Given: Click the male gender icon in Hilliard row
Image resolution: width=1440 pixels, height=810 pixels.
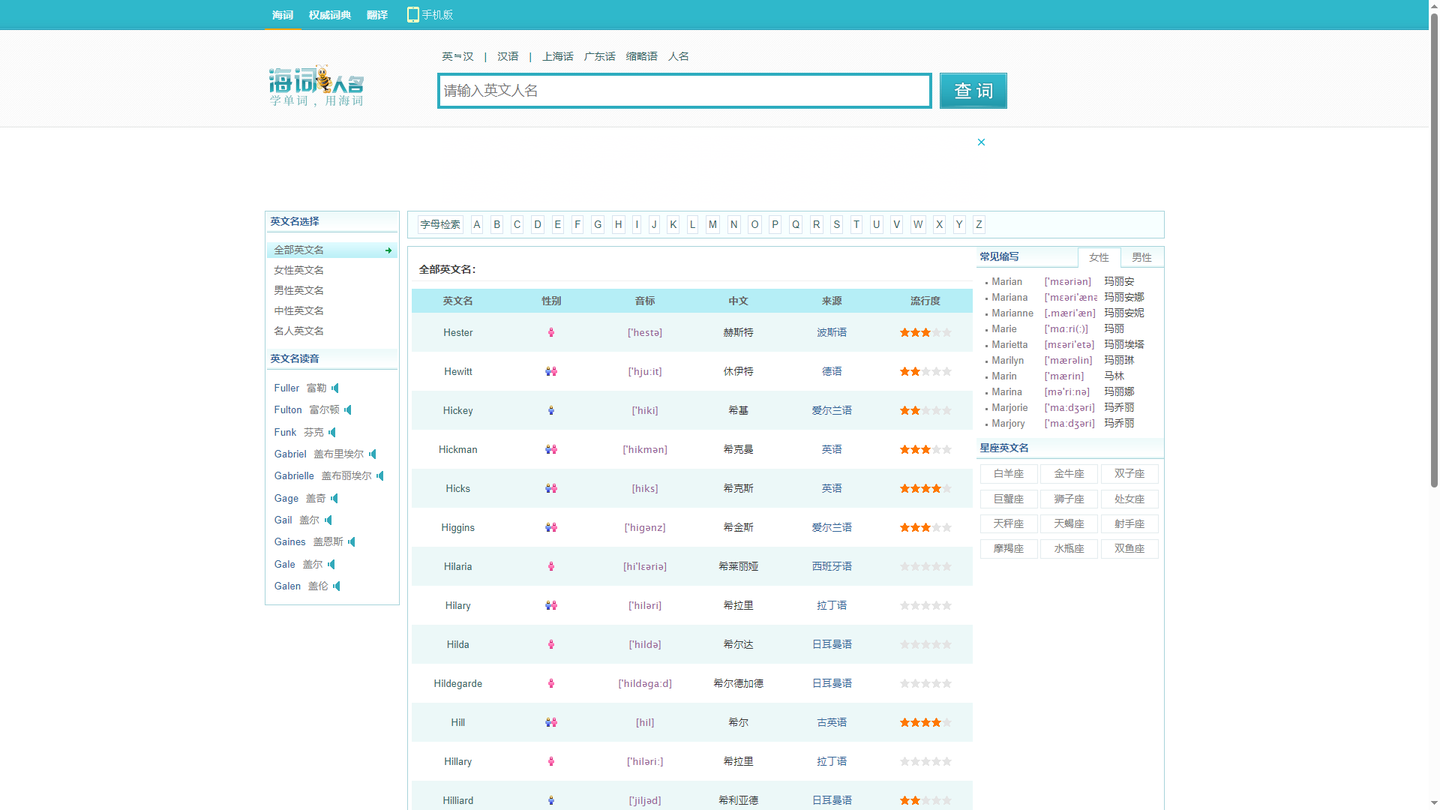Looking at the screenshot, I should point(551,800).
